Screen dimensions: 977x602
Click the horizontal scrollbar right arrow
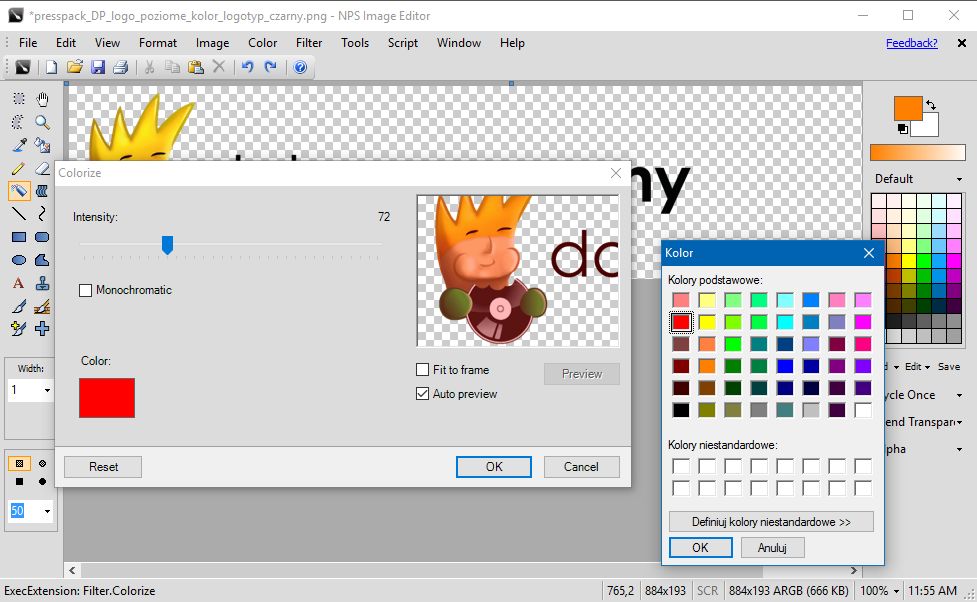coord(854,570)
